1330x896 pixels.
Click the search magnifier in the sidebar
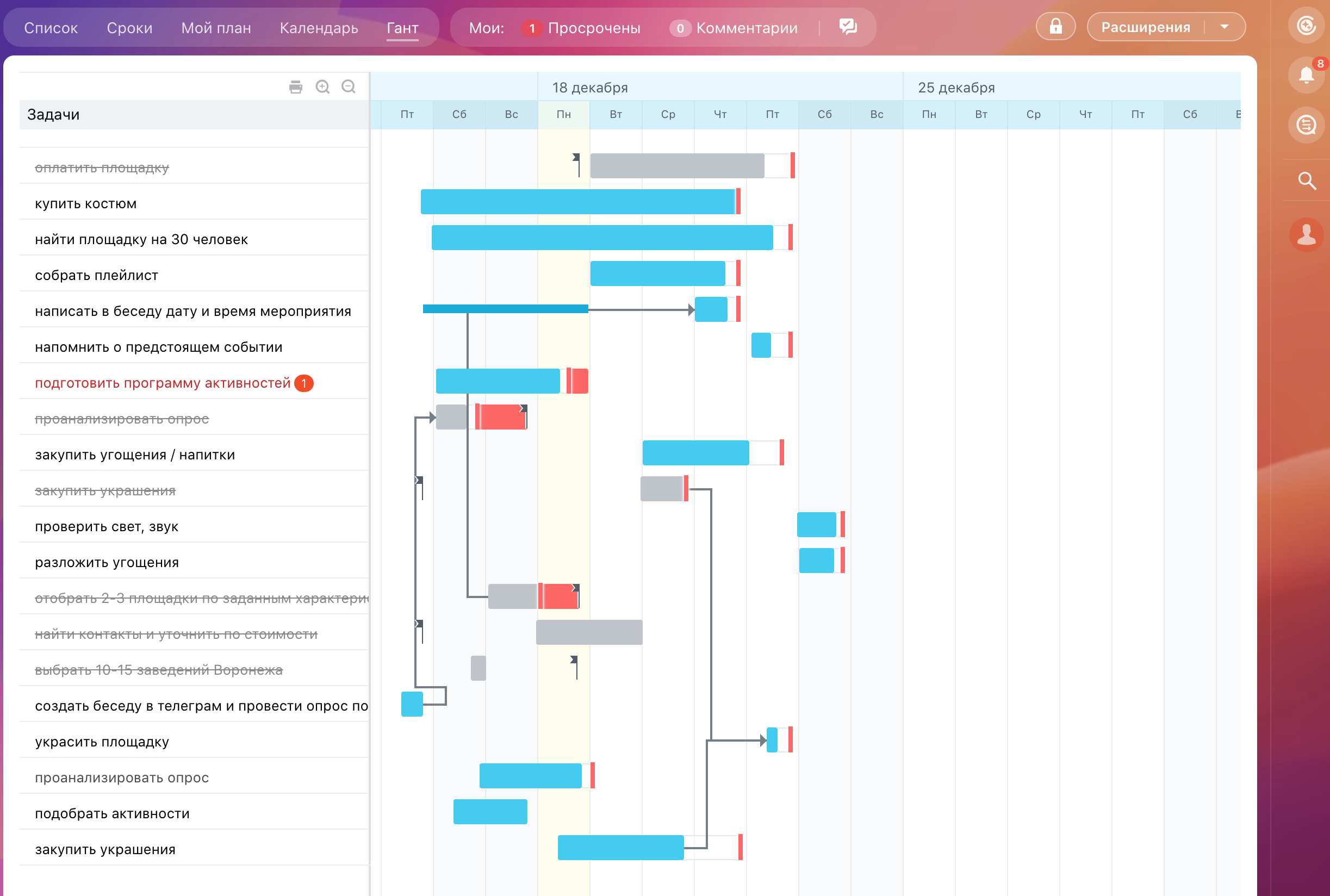(1307, 181)
